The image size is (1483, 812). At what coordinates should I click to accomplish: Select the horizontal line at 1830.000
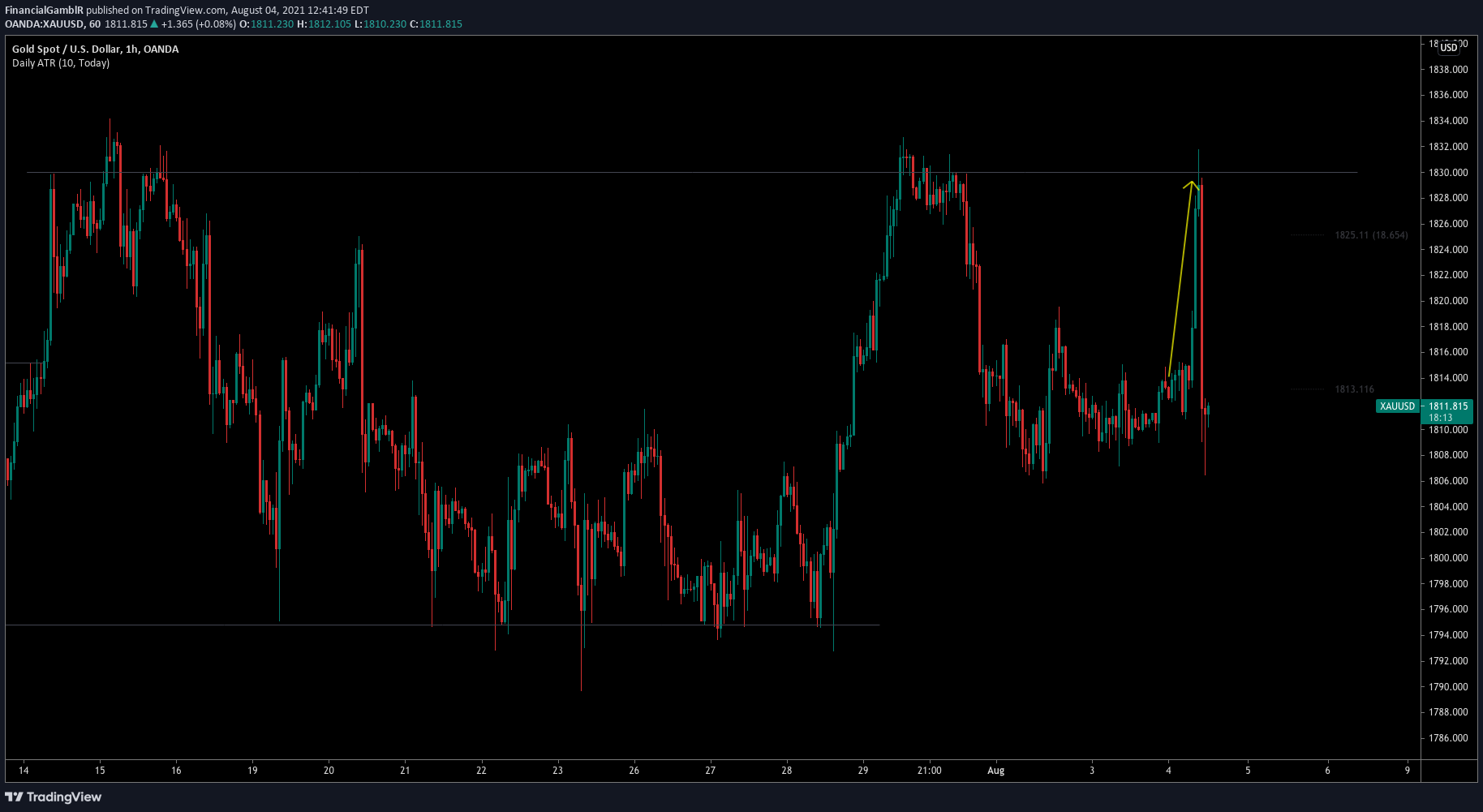(x=691, y=172)
